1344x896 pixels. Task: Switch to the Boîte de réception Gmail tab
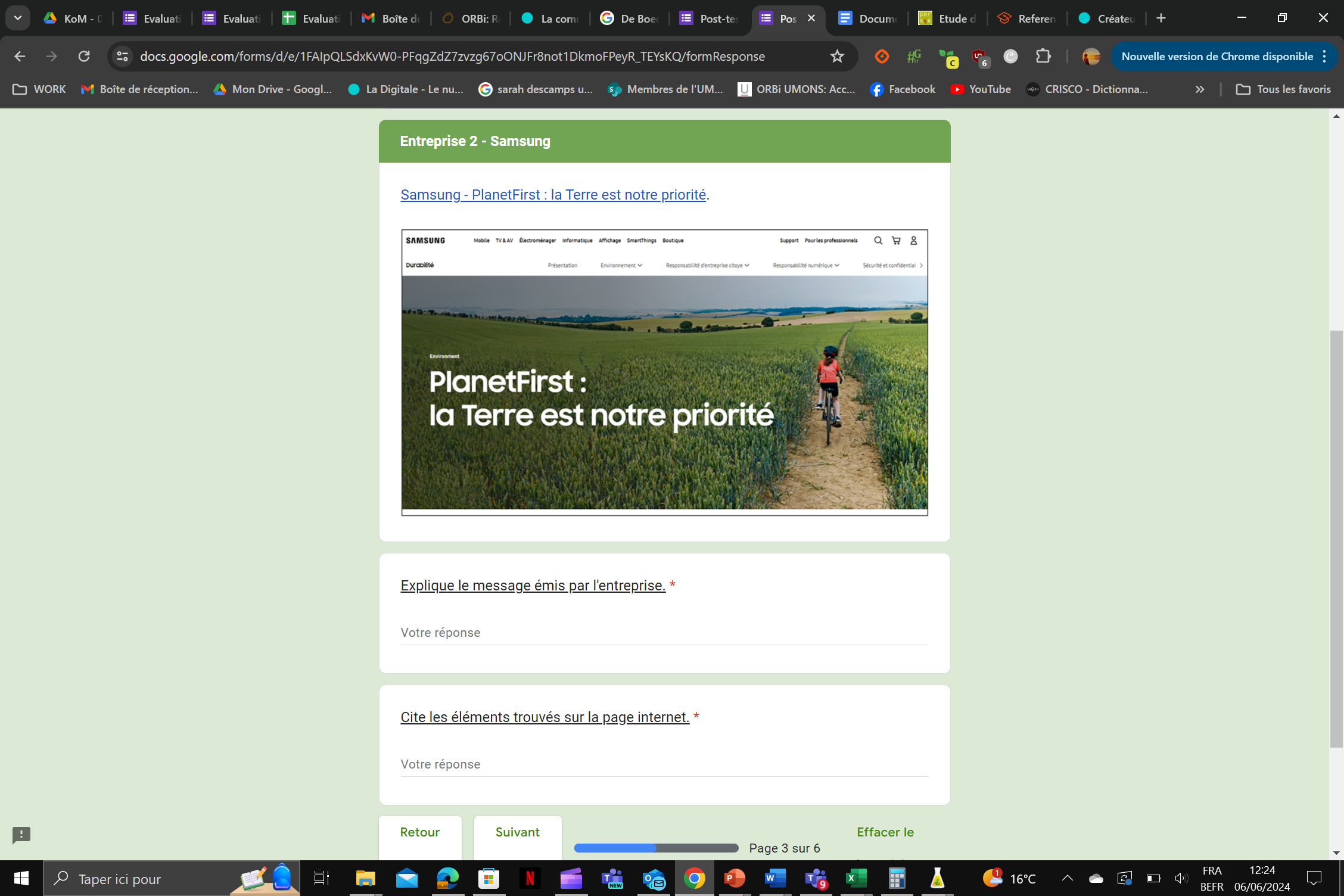[391, 18]
